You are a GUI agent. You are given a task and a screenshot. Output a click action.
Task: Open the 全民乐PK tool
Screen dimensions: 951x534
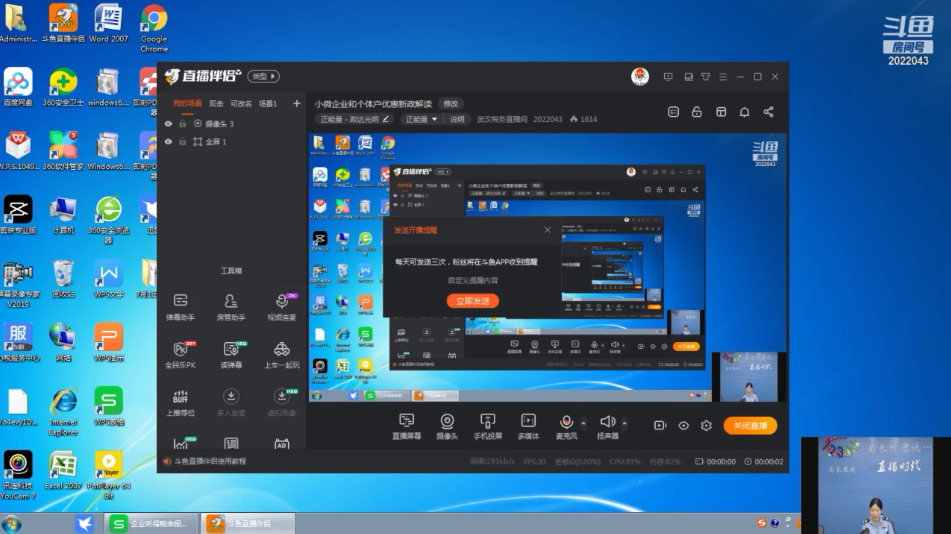click(x=180, y=354)
